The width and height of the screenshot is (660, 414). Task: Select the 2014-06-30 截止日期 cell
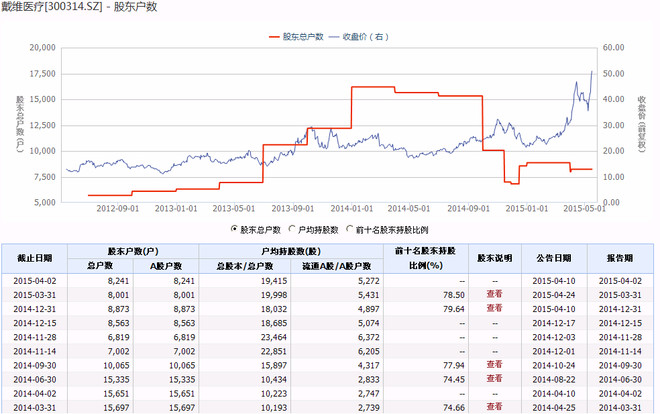pyautogui.click(x=35, y=380)
